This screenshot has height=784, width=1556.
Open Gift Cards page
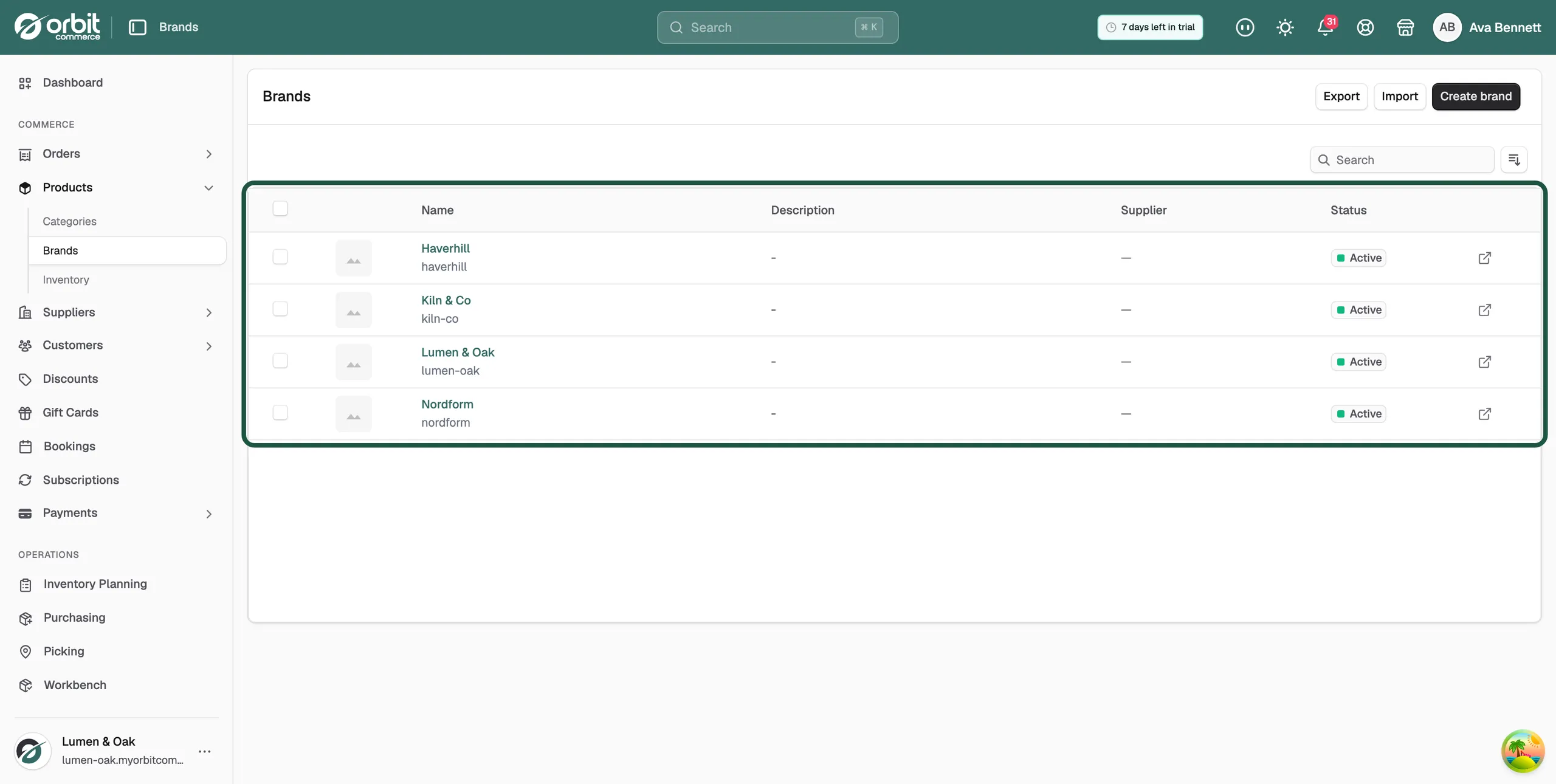(71, 413)
